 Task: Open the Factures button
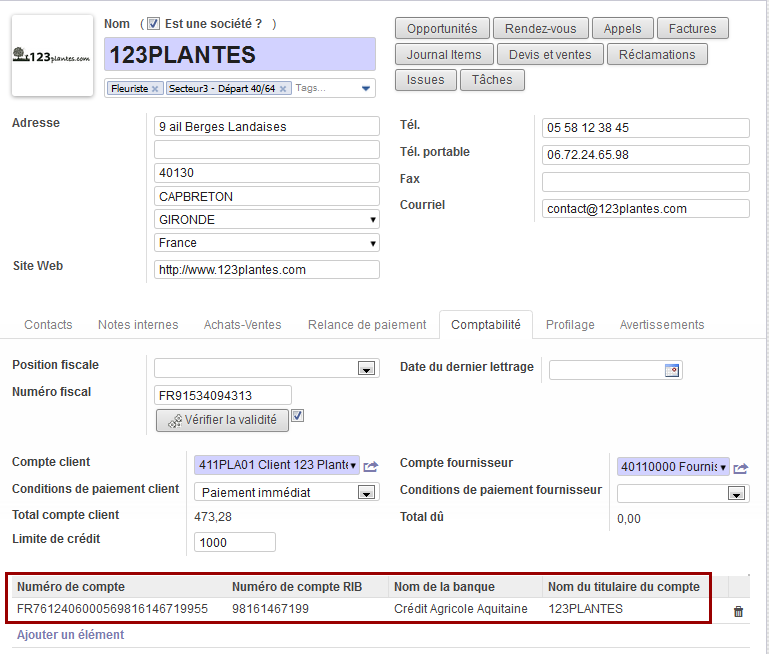point(692,28)
